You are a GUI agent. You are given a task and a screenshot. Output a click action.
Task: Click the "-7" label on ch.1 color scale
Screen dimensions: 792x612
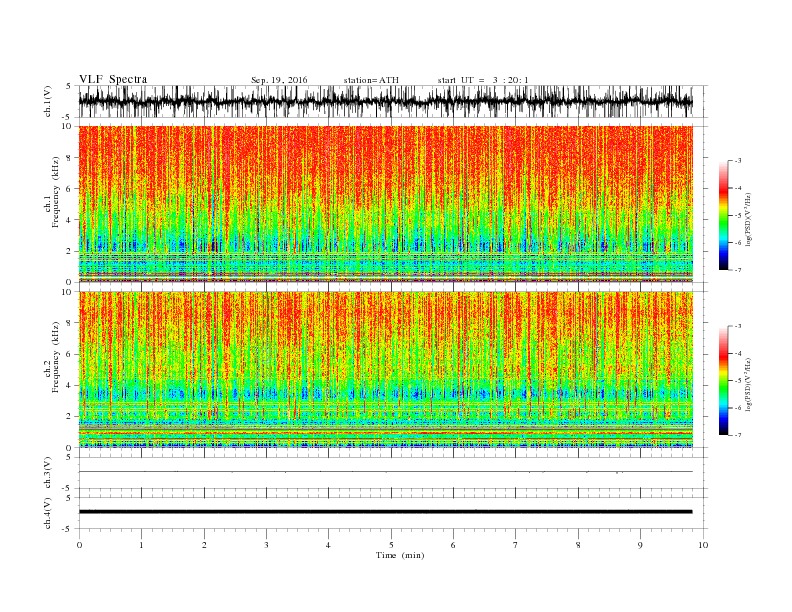click(x=737, y=270)
